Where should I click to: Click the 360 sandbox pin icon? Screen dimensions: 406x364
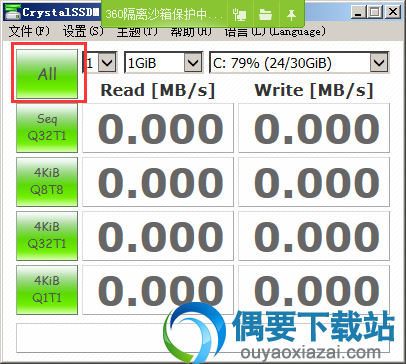291,14
